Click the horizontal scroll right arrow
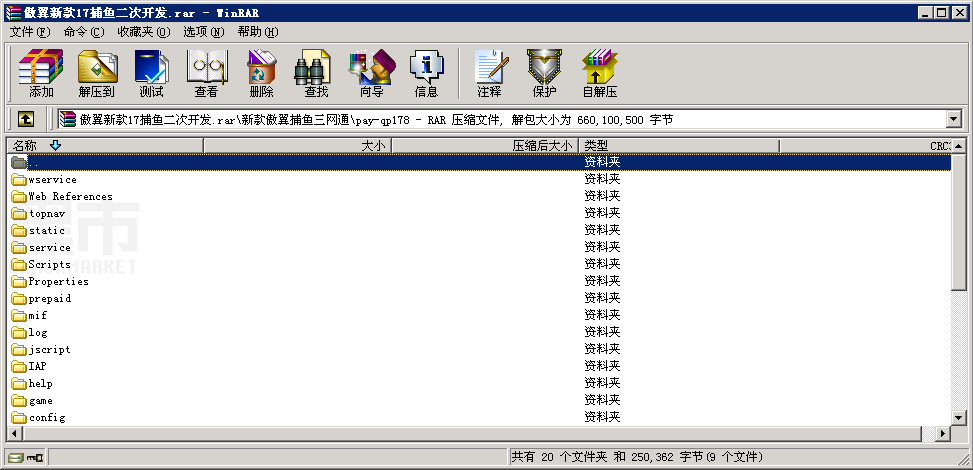973x470 pixels. 944,433
